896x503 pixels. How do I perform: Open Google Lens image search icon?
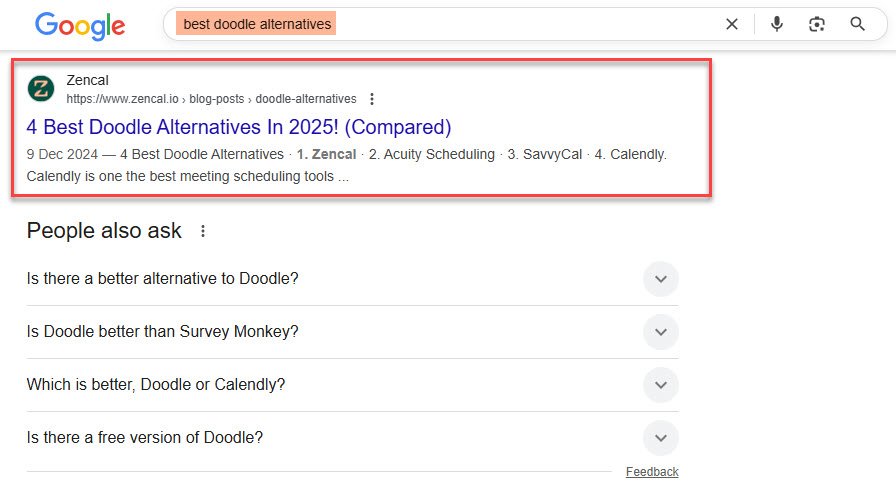point(817,24)
